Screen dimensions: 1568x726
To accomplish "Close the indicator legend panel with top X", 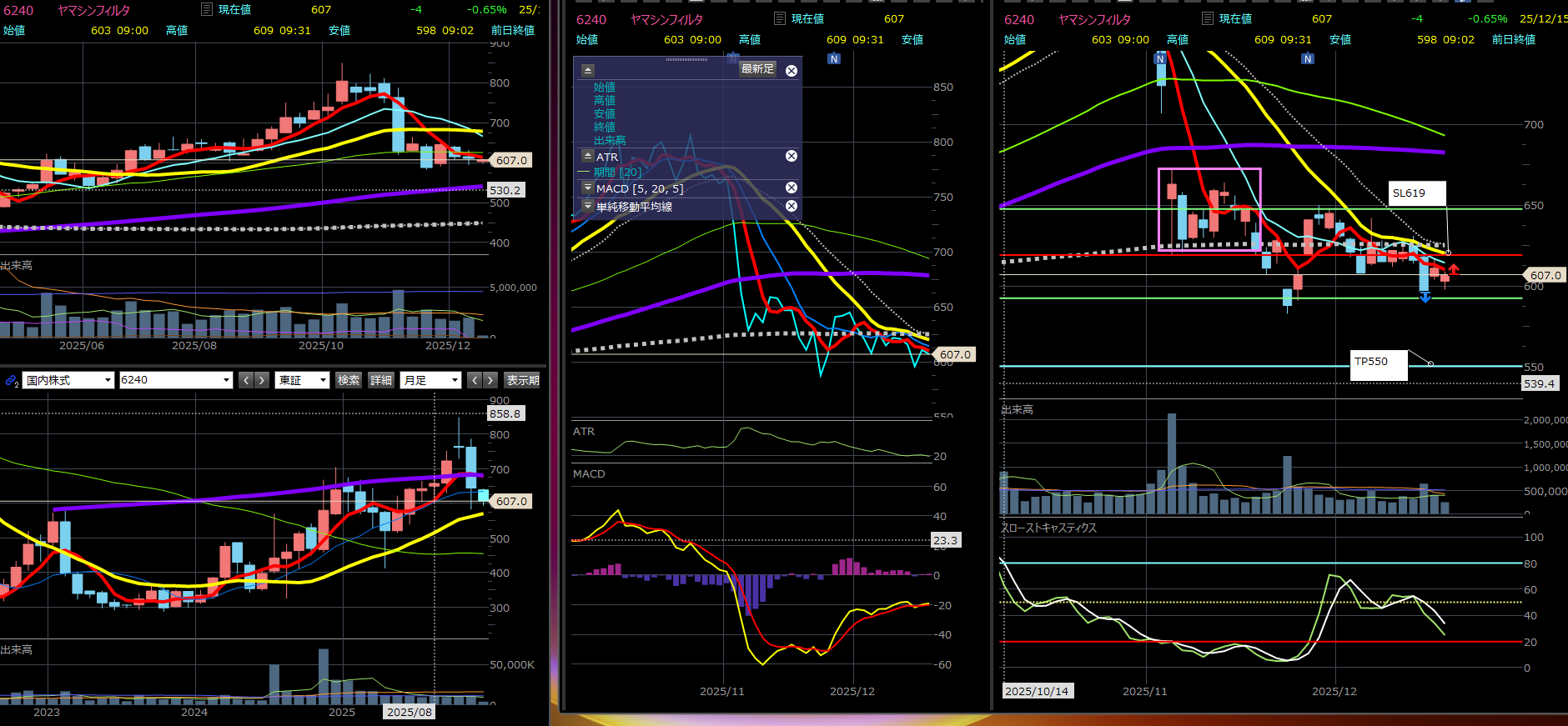I will point(792,71).
